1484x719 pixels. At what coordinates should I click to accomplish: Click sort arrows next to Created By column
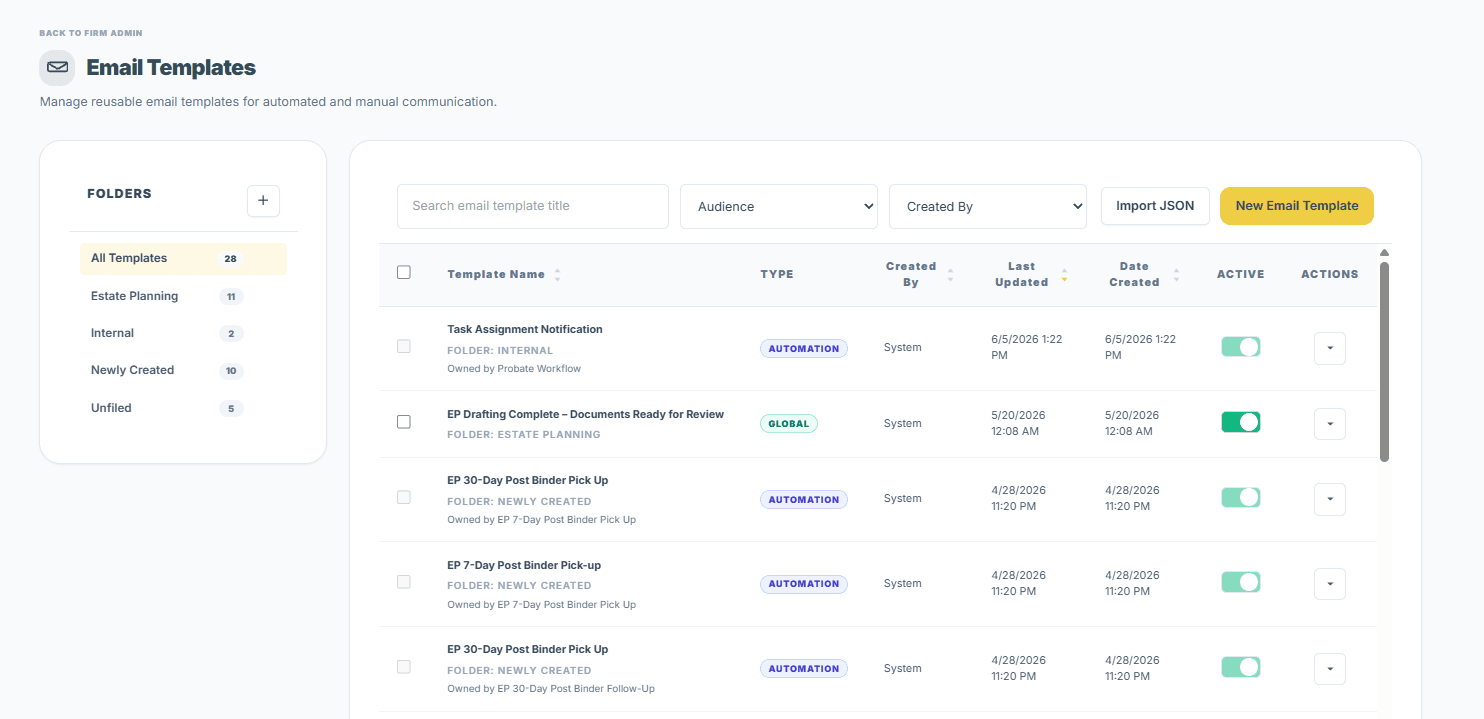pos(950,274)
